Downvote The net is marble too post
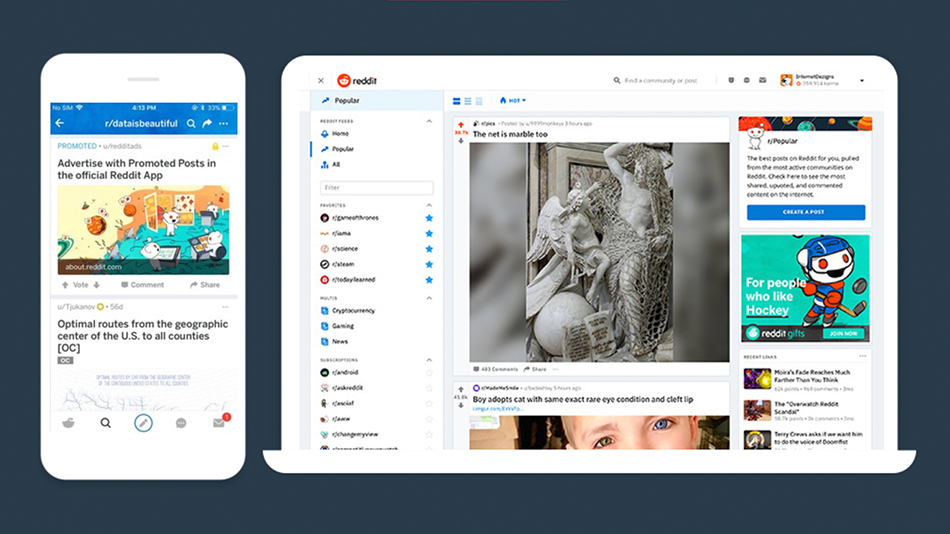Screen dimensions: 950x534 [461, 141]
